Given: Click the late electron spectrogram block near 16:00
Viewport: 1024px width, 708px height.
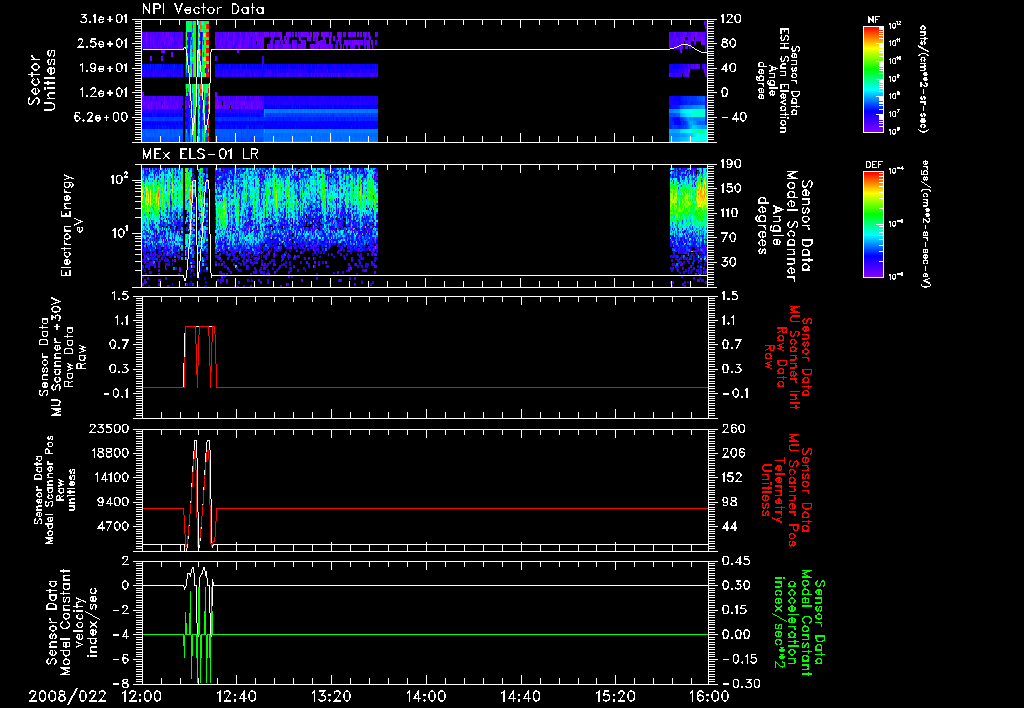Looking at the screenshot, I should click(689, 226).
